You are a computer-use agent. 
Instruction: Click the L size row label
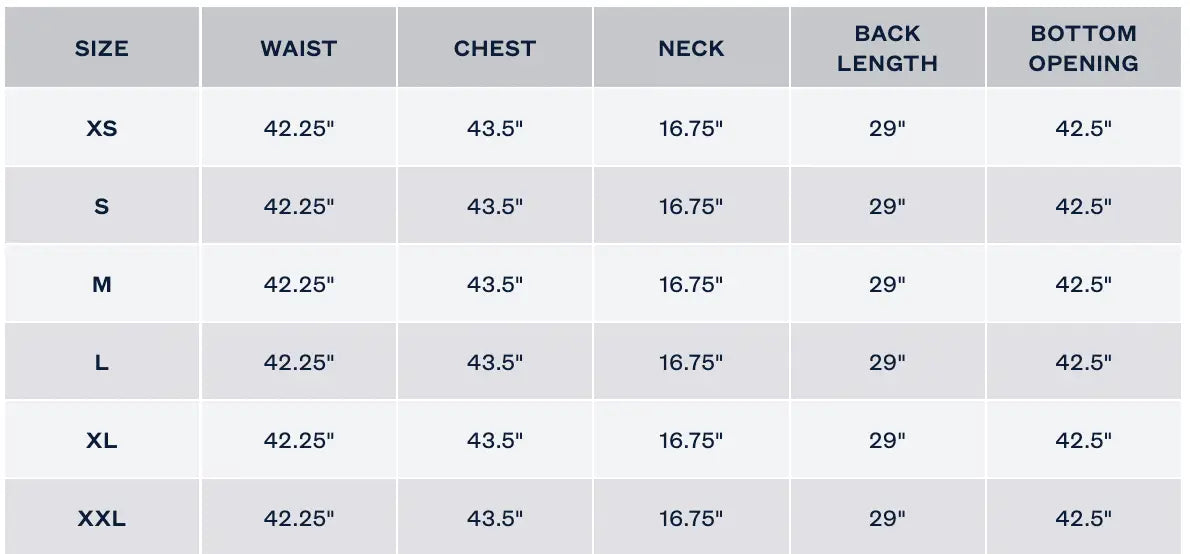click(x=101, y=362)
